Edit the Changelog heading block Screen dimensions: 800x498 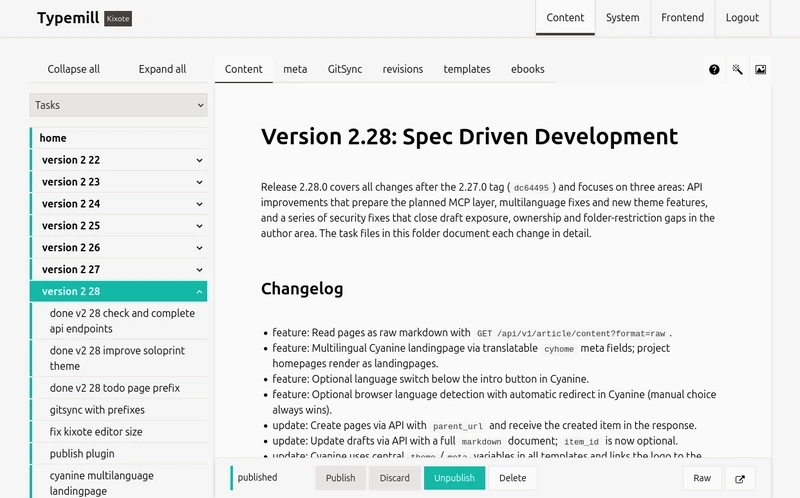pos(302,289)
